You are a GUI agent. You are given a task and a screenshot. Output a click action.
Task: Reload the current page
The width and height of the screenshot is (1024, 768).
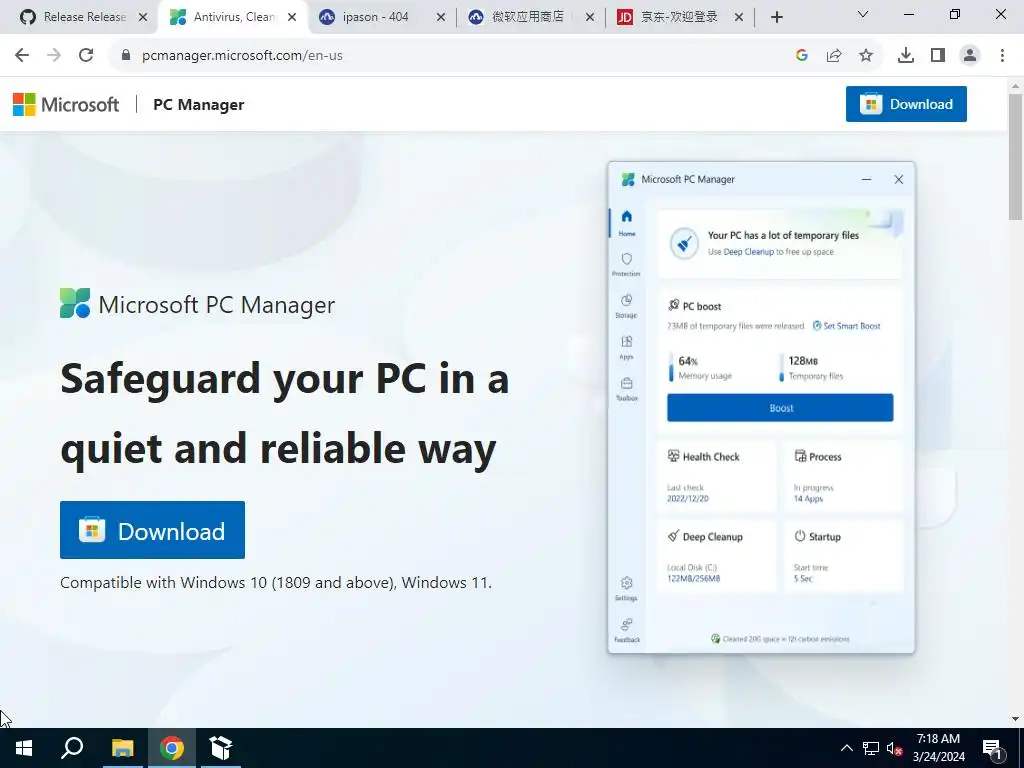pyautogui.click(x=86, y=56)
